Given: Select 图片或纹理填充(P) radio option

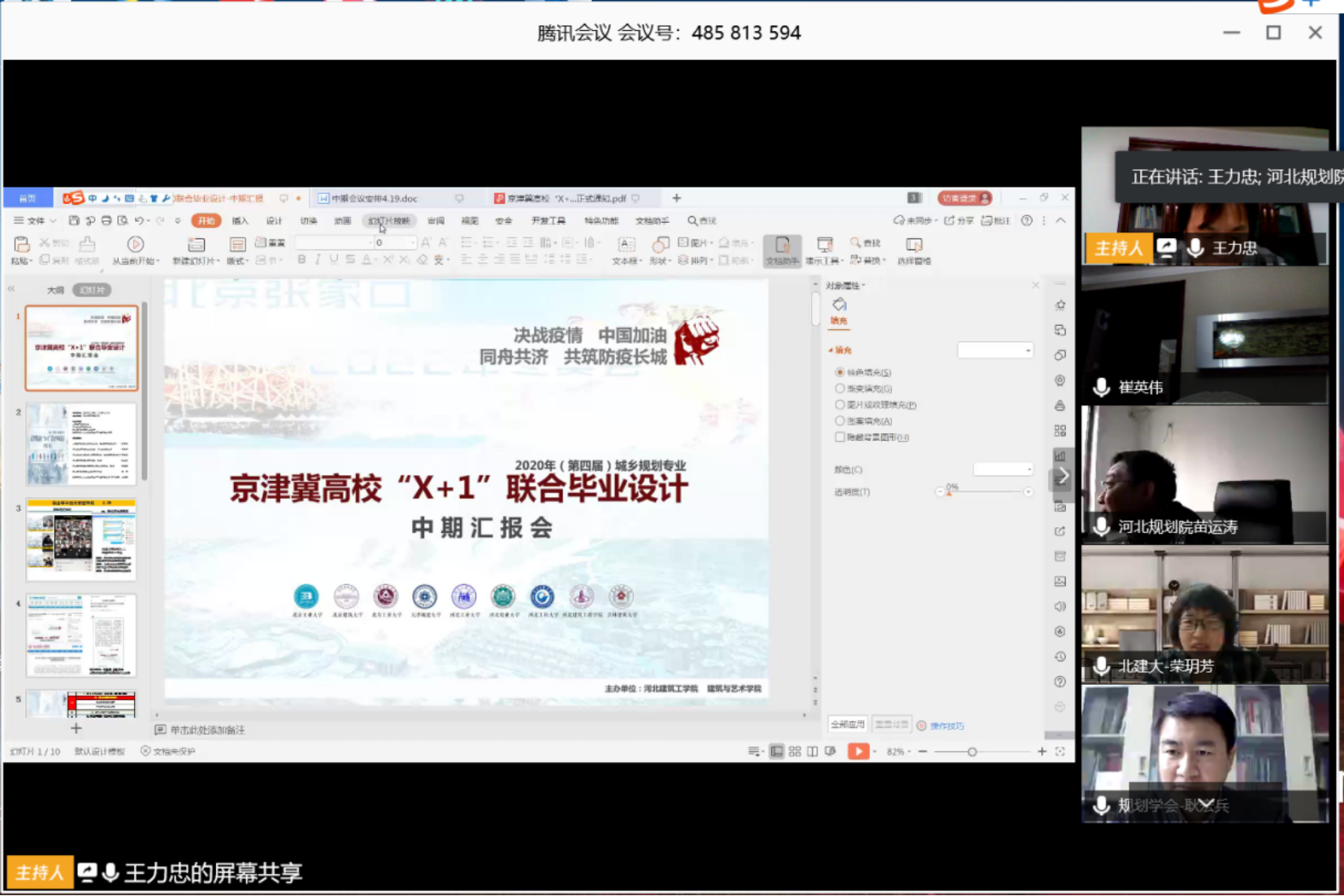Looking at the screenshot, I should click(x=840, y=405).
